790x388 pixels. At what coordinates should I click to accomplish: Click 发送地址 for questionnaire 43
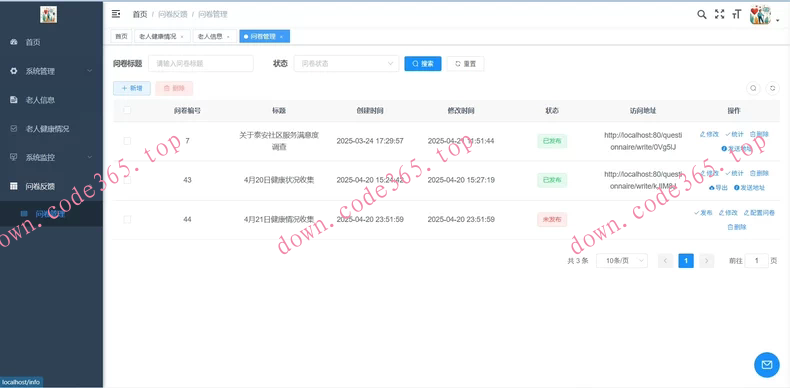[750, 187]
